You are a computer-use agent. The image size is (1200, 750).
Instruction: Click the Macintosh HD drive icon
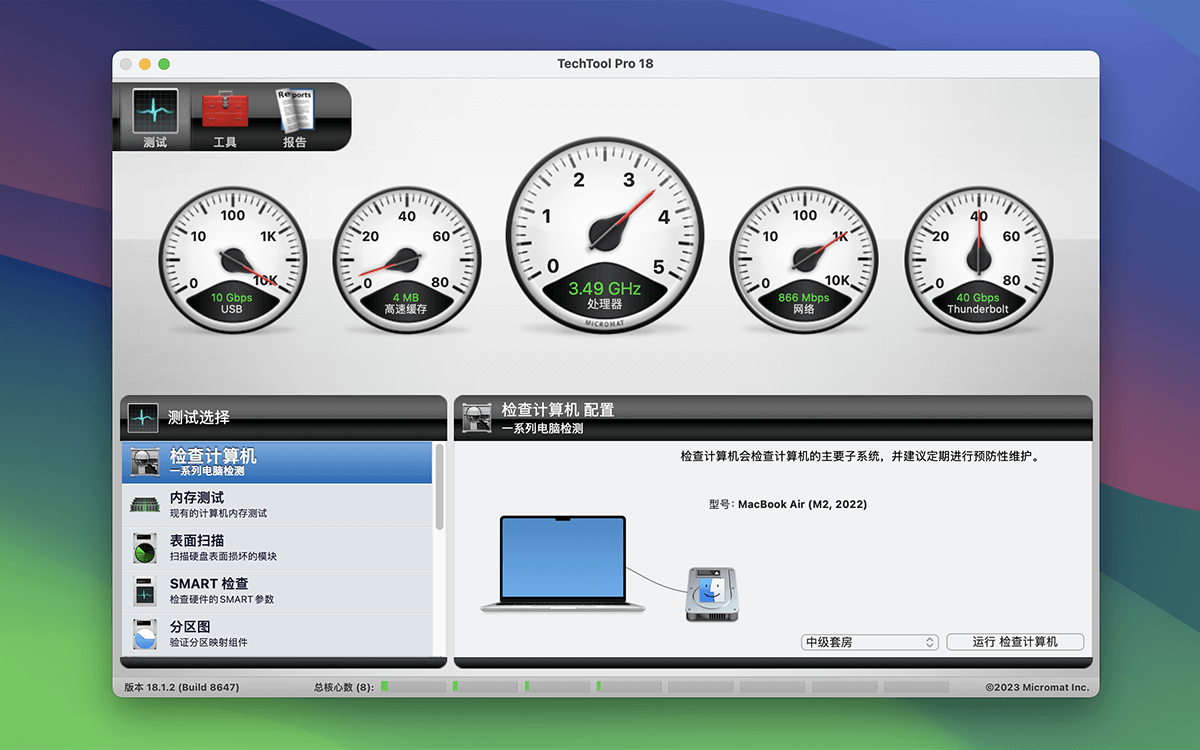(711, 594)
